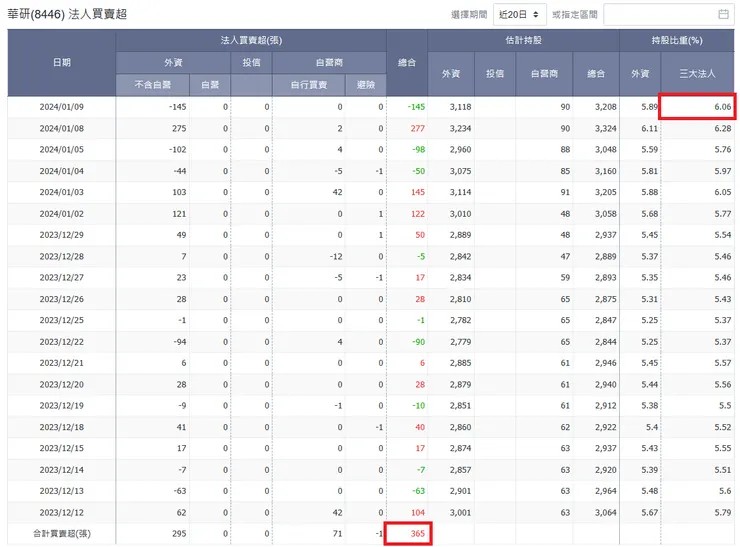This screenshot has height=547, width=740.
Task: Select the 2023/12/27 date cell
Action: [x=62, y=278]
